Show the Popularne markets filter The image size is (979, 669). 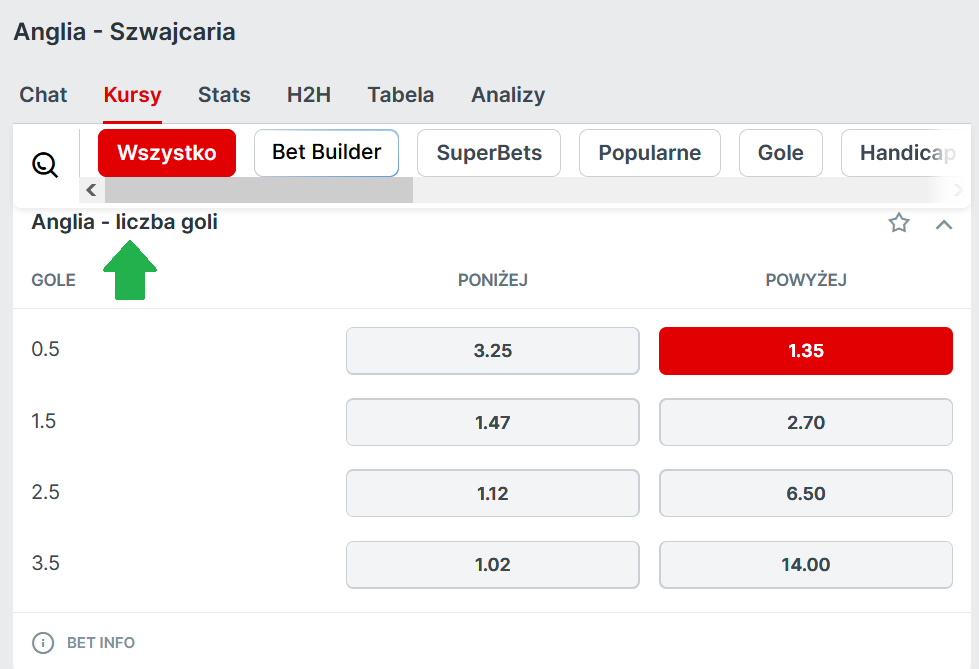pyautogui.click(x=650, y=153)
